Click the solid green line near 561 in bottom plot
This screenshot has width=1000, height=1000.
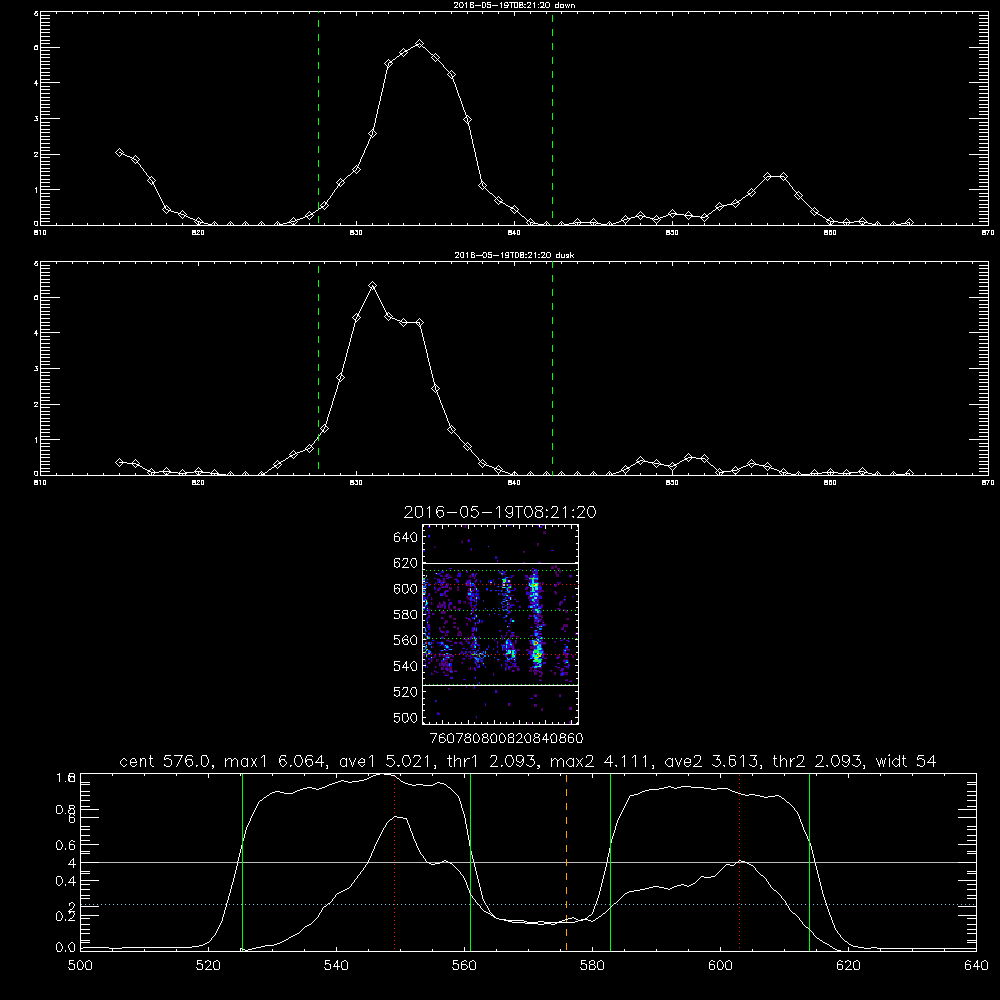(471, 862)
